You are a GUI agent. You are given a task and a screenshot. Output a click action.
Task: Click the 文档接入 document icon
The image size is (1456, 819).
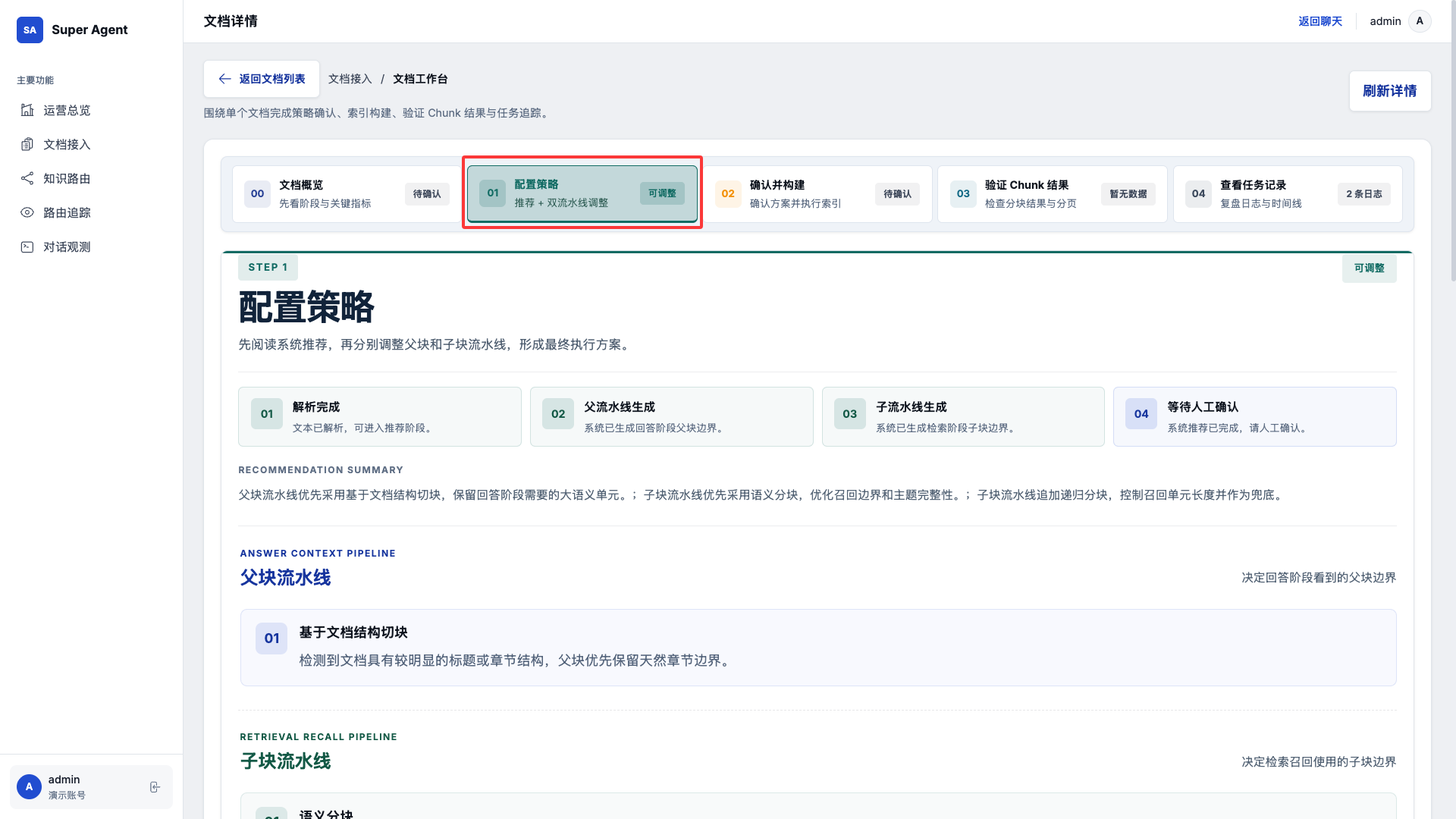pos(27,145)
